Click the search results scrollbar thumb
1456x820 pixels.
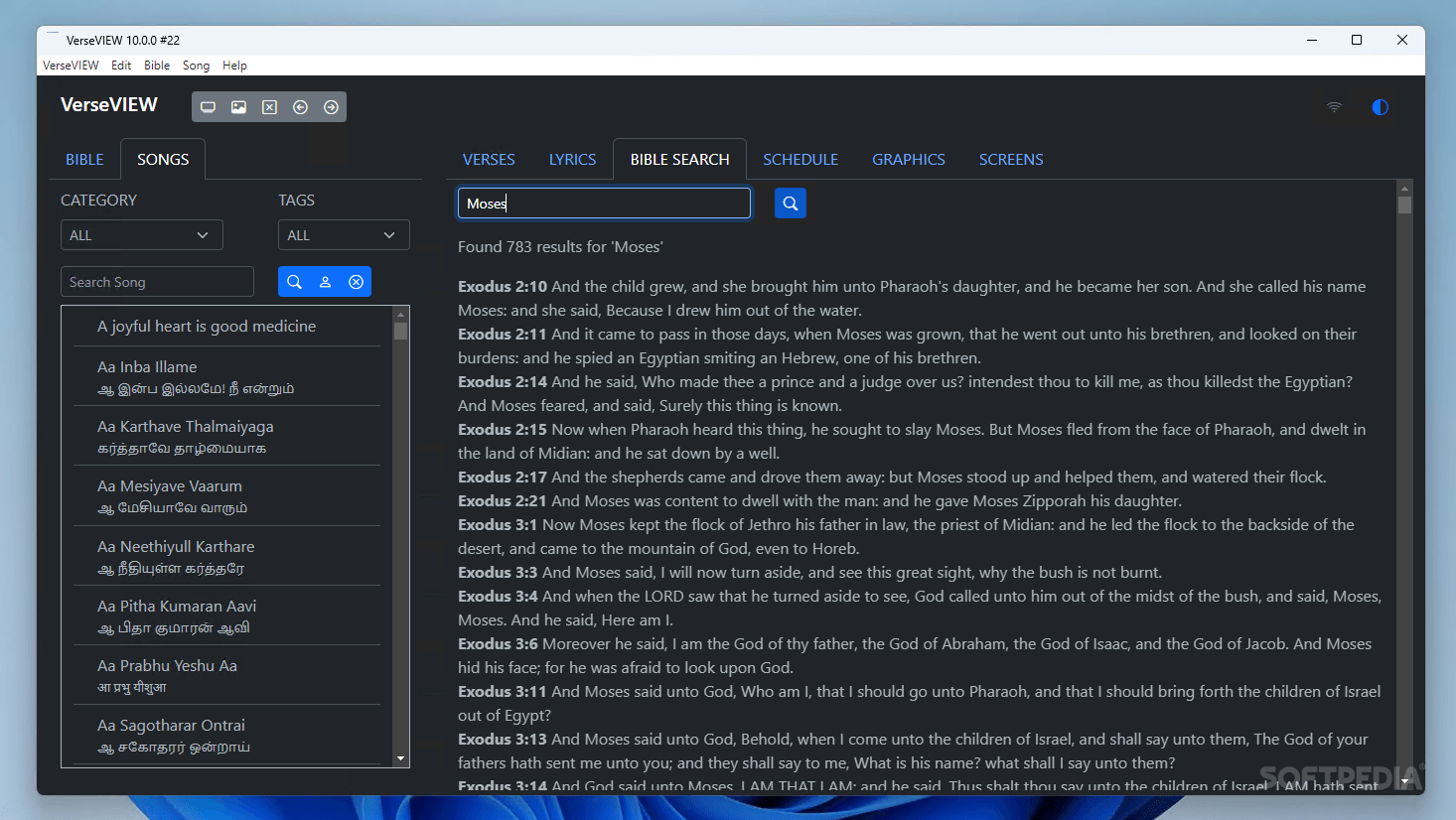pos(1404,205)
